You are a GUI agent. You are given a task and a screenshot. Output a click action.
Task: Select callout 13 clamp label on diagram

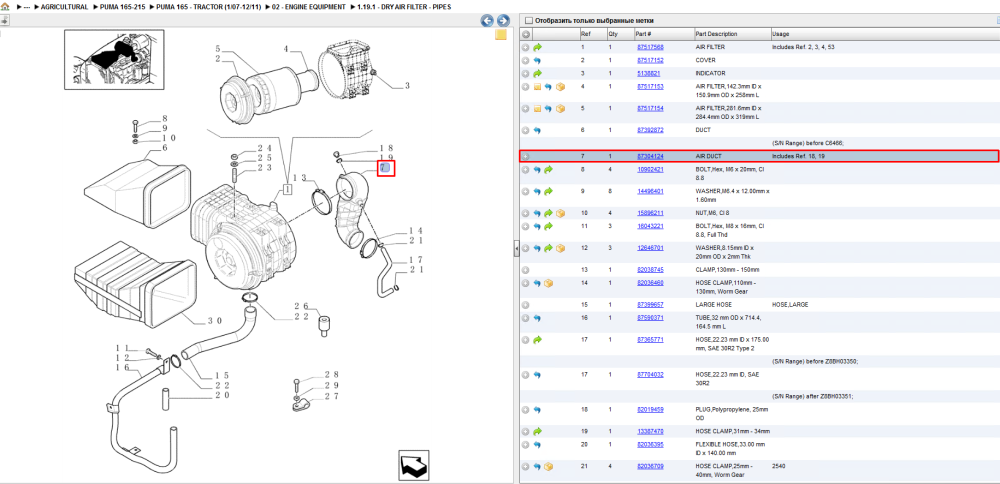pos(300,177)
